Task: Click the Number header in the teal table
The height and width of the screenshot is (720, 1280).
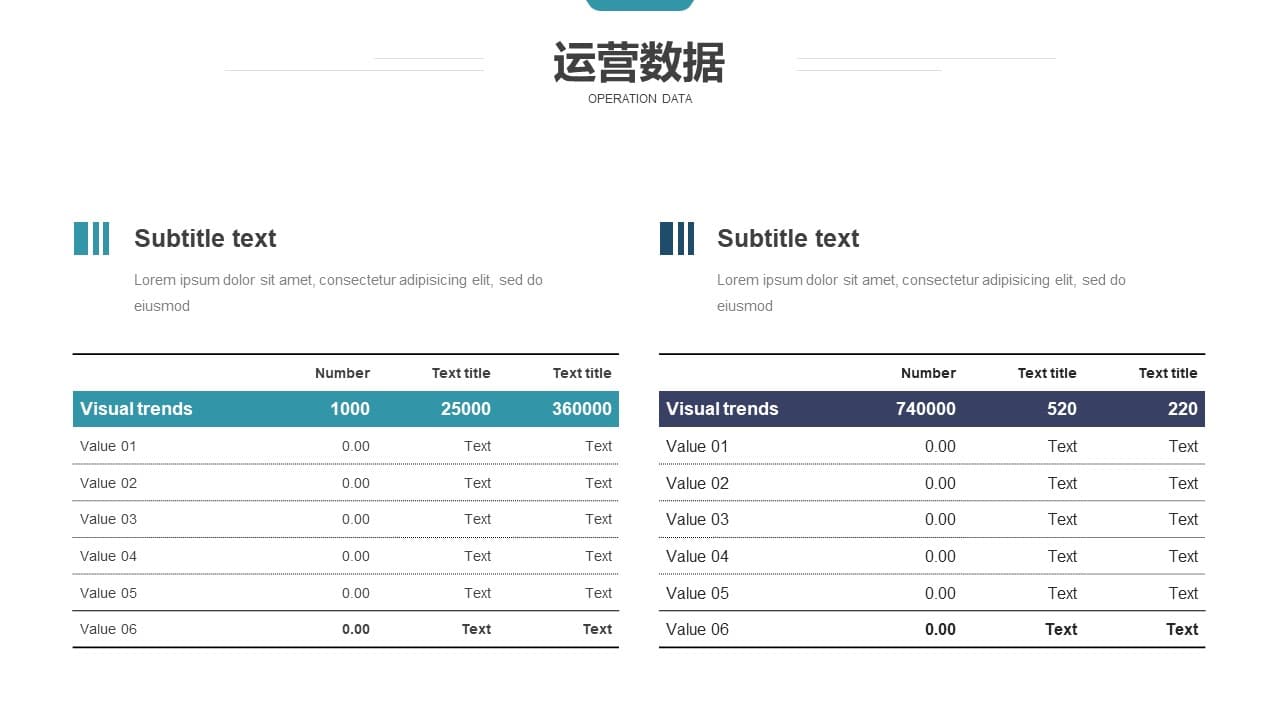Action: (342, 373)
